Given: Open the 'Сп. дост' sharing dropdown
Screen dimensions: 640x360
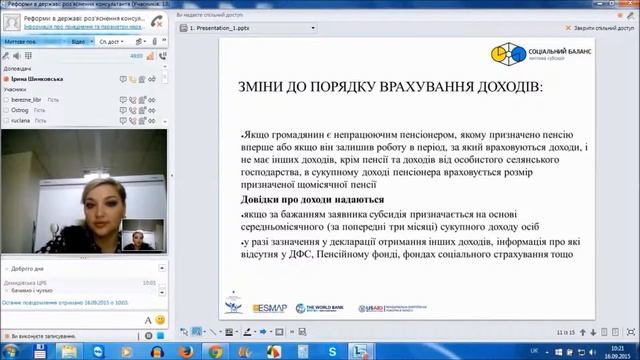Looking at the screenshot, I should [111, 42].
